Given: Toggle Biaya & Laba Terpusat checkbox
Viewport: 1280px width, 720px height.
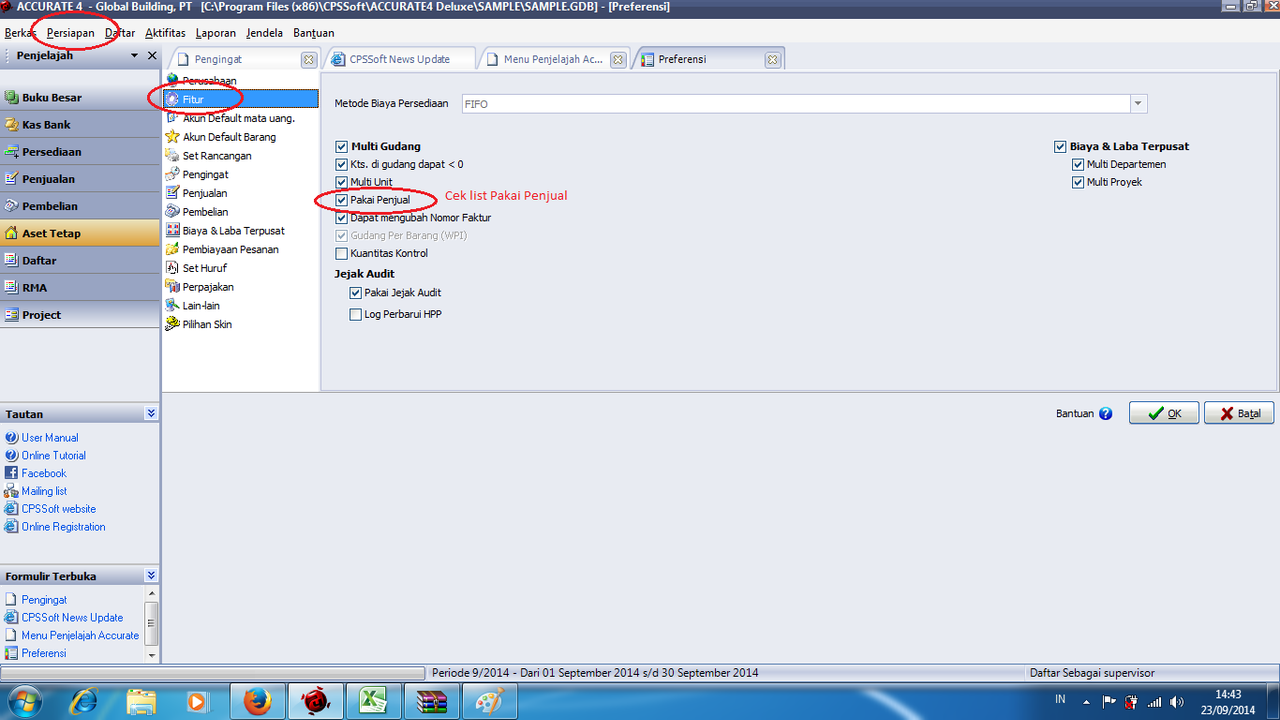Looking at the screenshot, I should click(1060, 147).
